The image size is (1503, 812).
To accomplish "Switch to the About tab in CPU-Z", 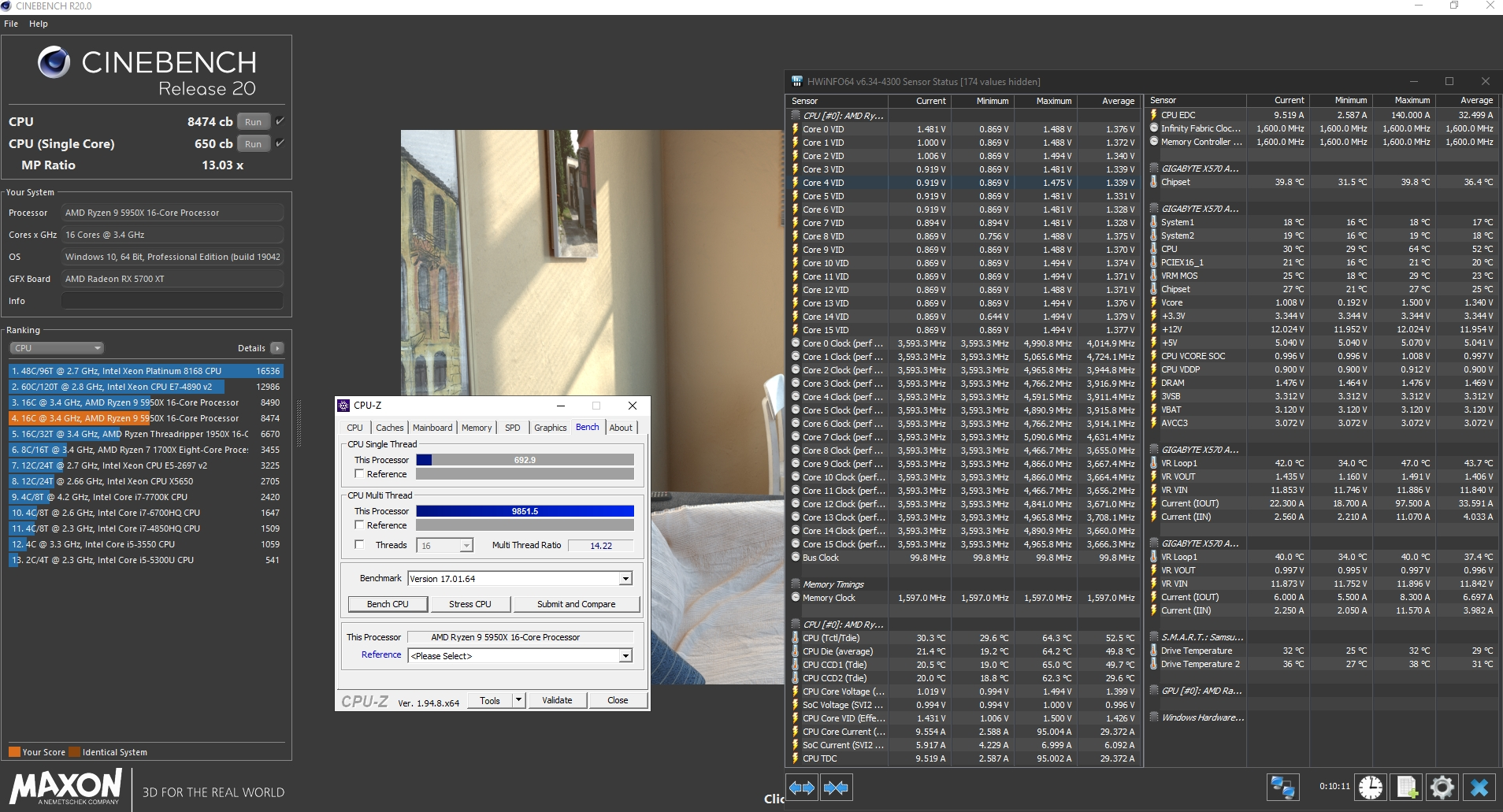I will [x=621, y=428].
